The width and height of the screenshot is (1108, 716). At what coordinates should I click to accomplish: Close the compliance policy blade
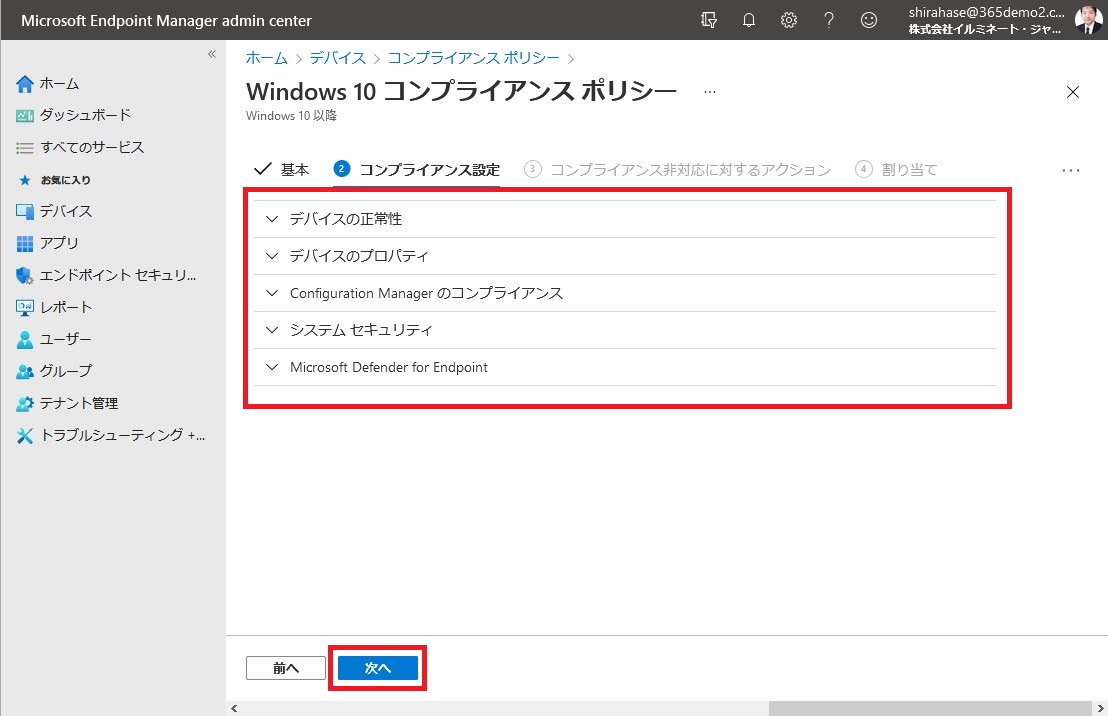tap(1073, 92)
